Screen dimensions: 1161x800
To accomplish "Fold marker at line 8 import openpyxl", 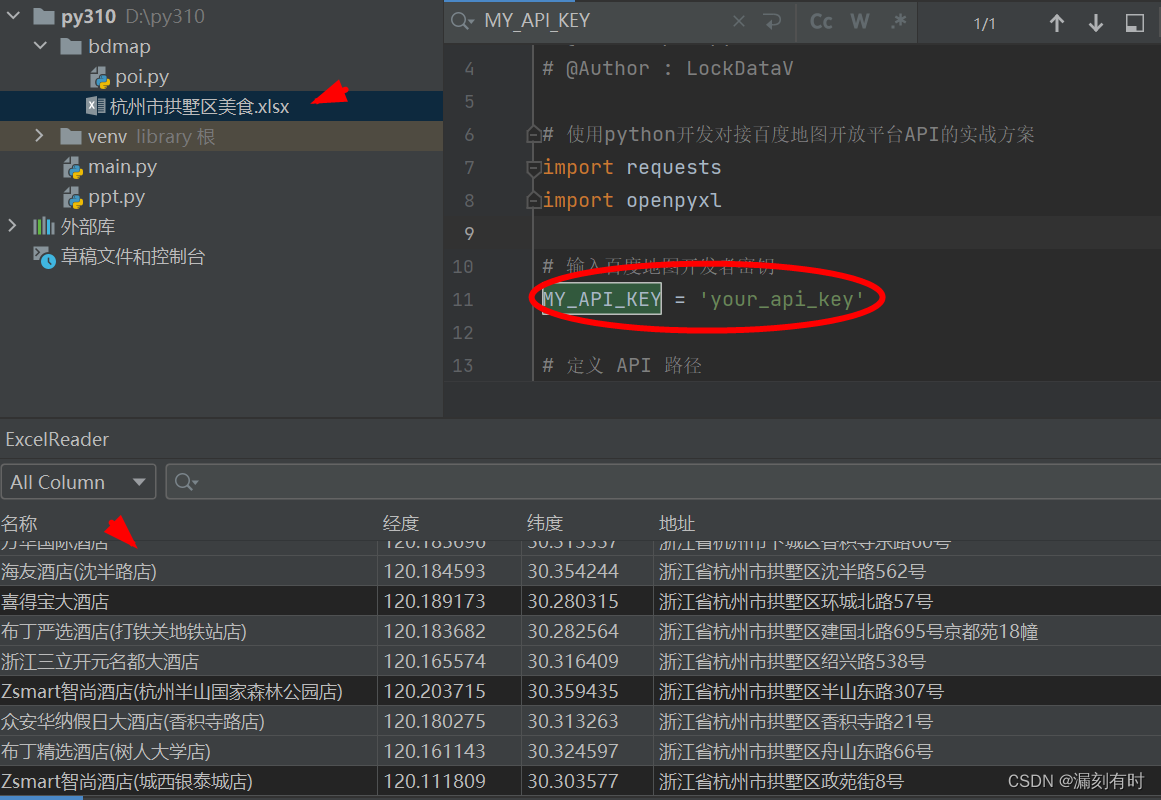I will 533,201.
